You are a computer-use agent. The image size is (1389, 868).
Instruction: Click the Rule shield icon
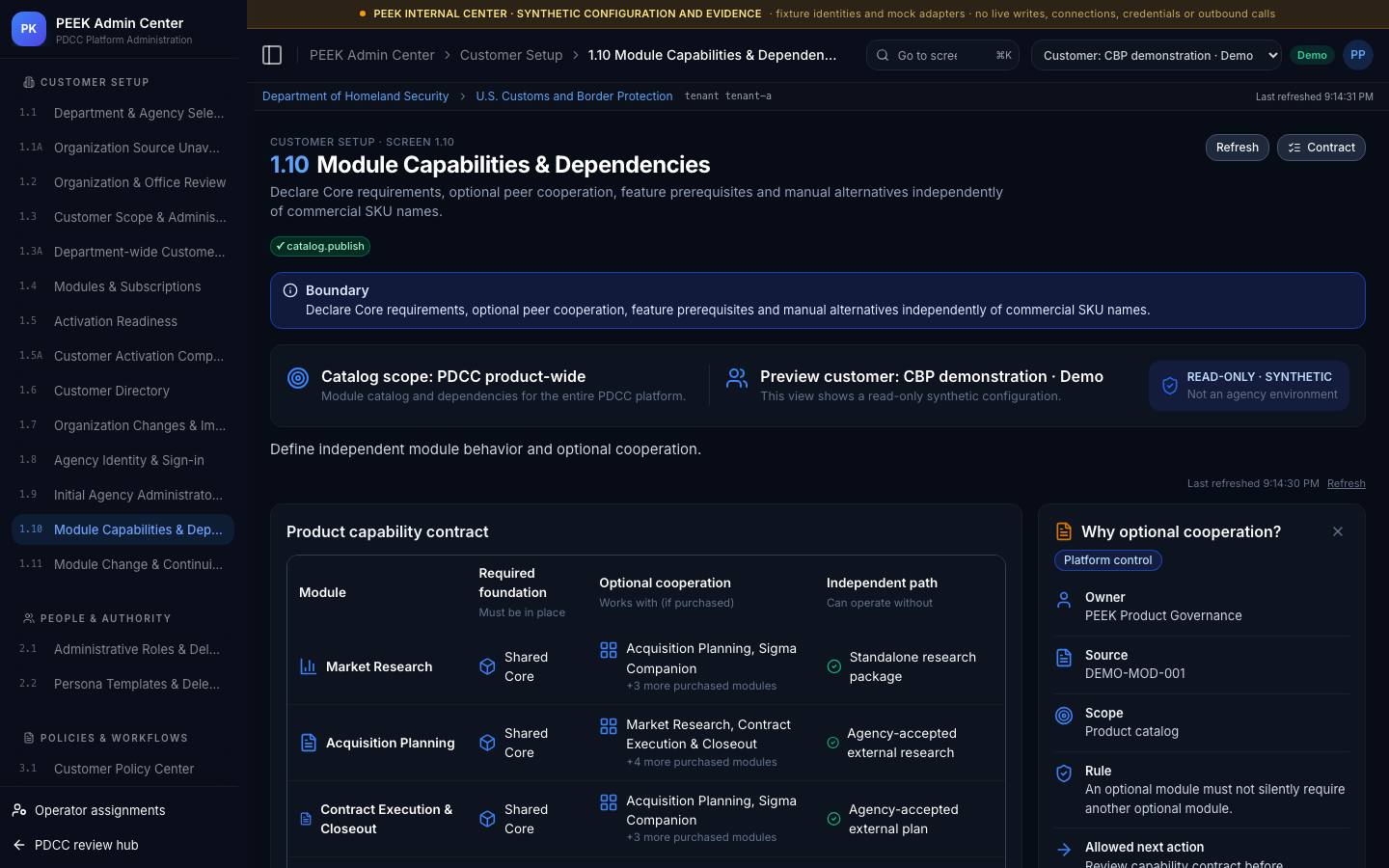(x=1064, y=773)
